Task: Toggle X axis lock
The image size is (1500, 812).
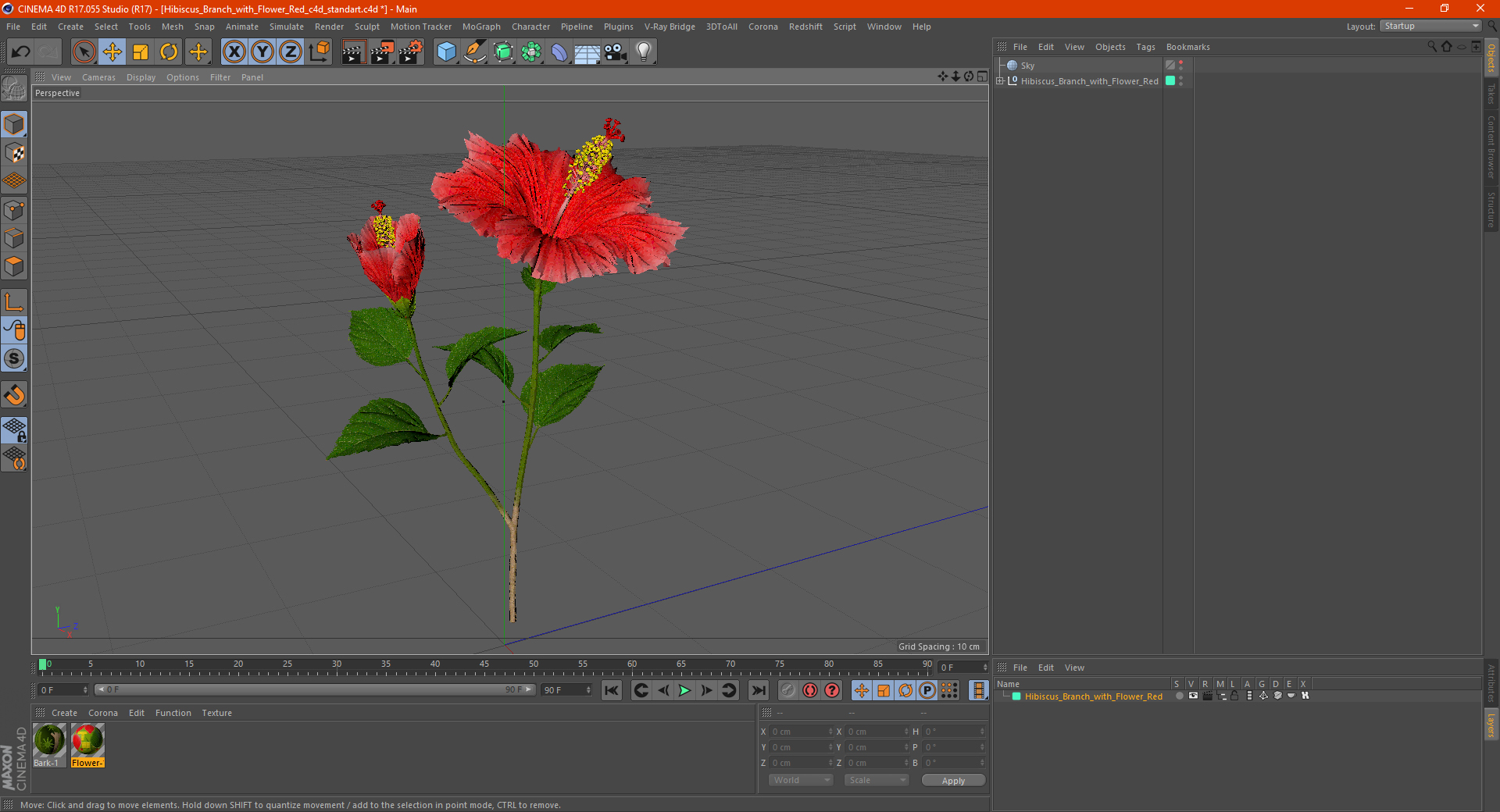Action: point(234,52)
